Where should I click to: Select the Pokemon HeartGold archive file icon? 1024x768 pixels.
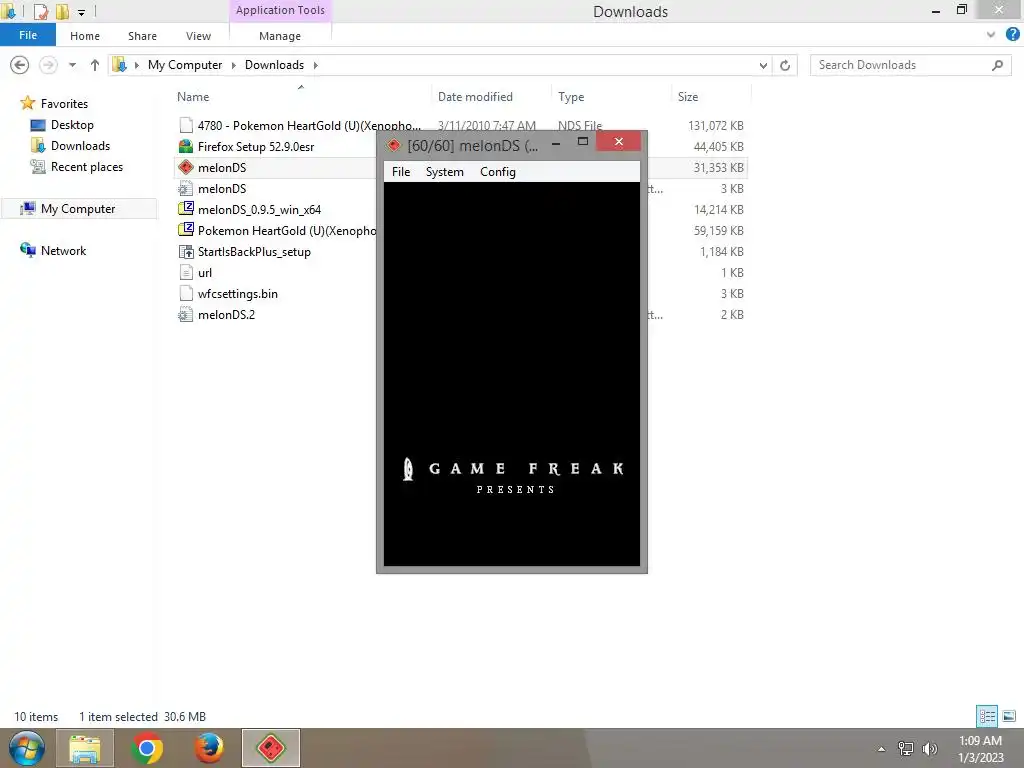coord(186,230)
